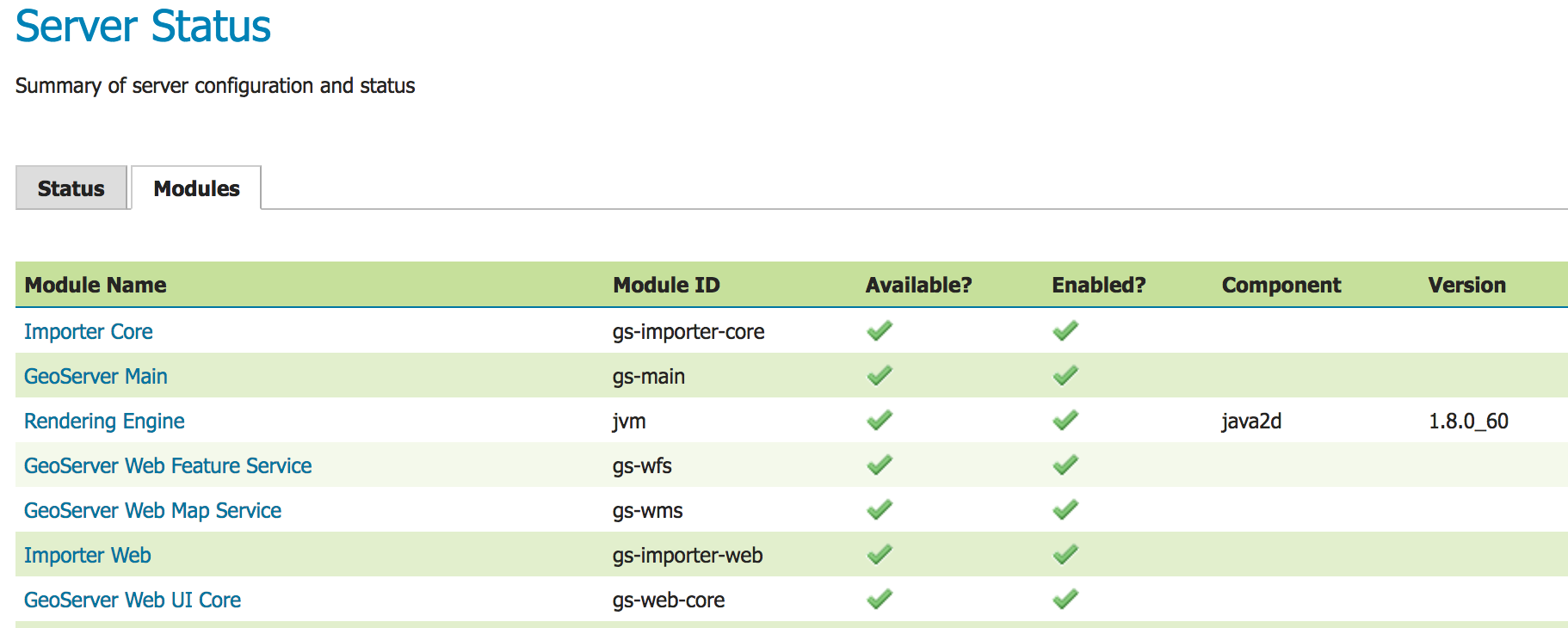This screenshot has width=1568, height=628.
Task: Click the jvm module ID
Action: 629,422
